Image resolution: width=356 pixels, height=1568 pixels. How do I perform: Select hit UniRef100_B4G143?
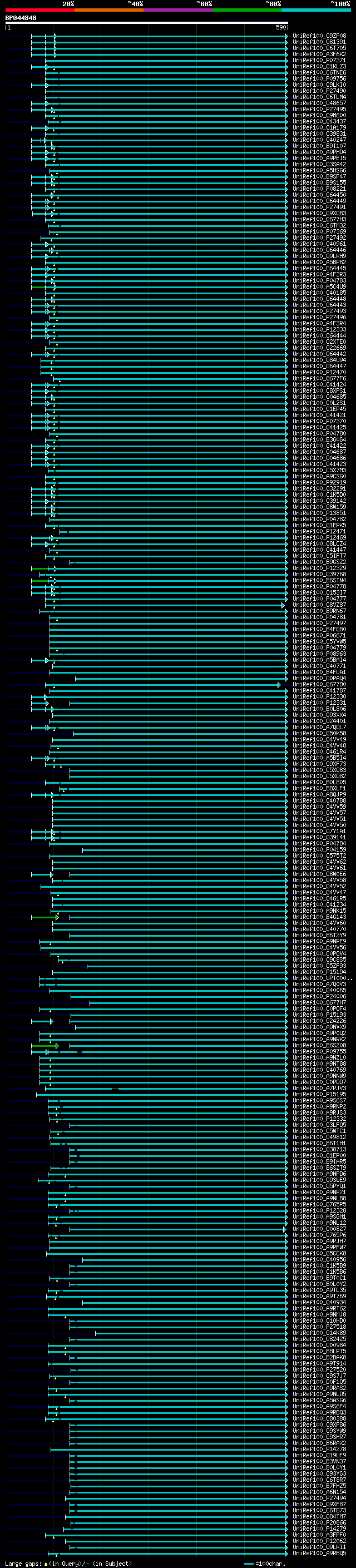coord(319,917)
